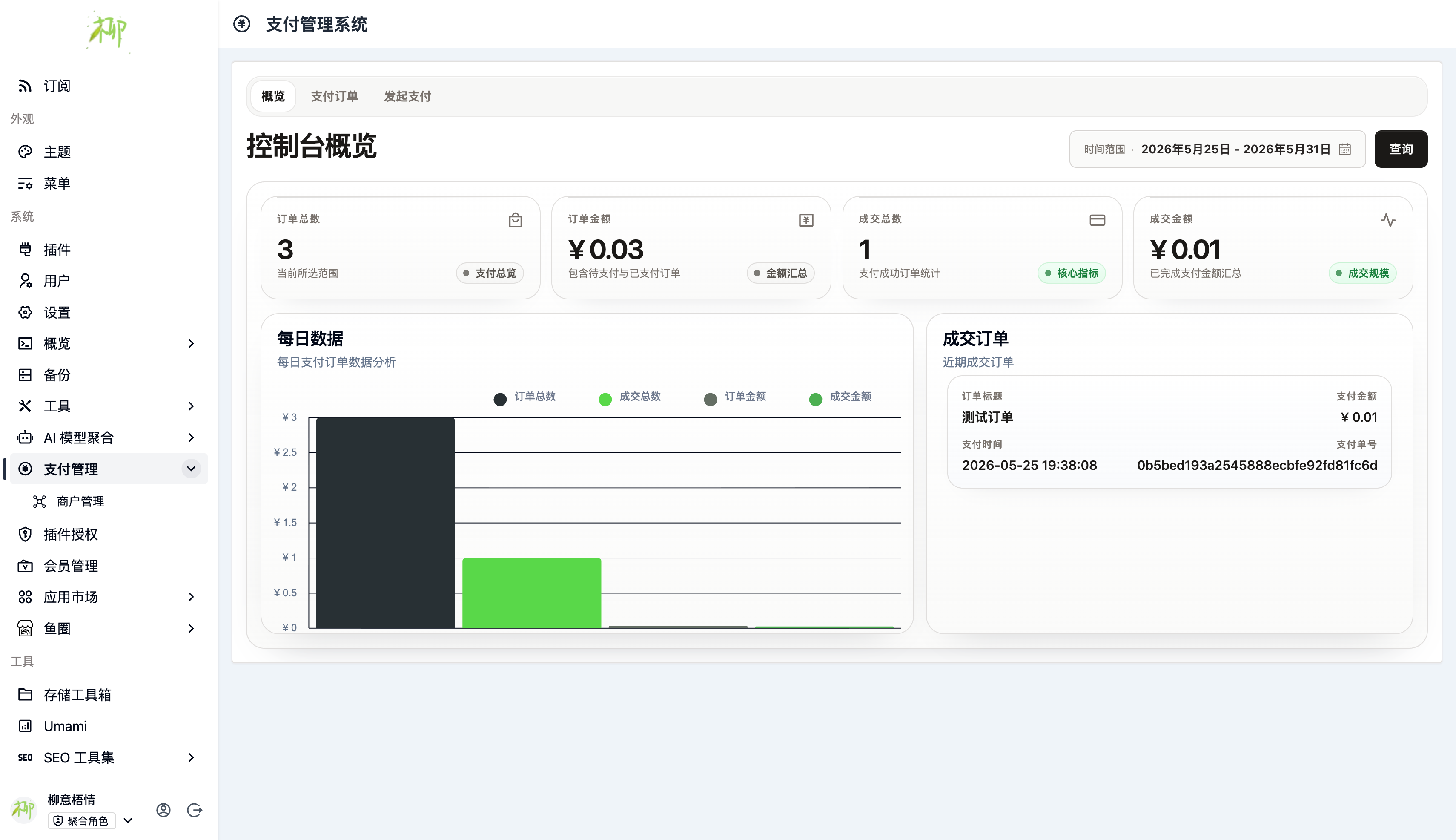
Task: Click credit card icon on 成交总数 card
Action: click(1098, 220)
